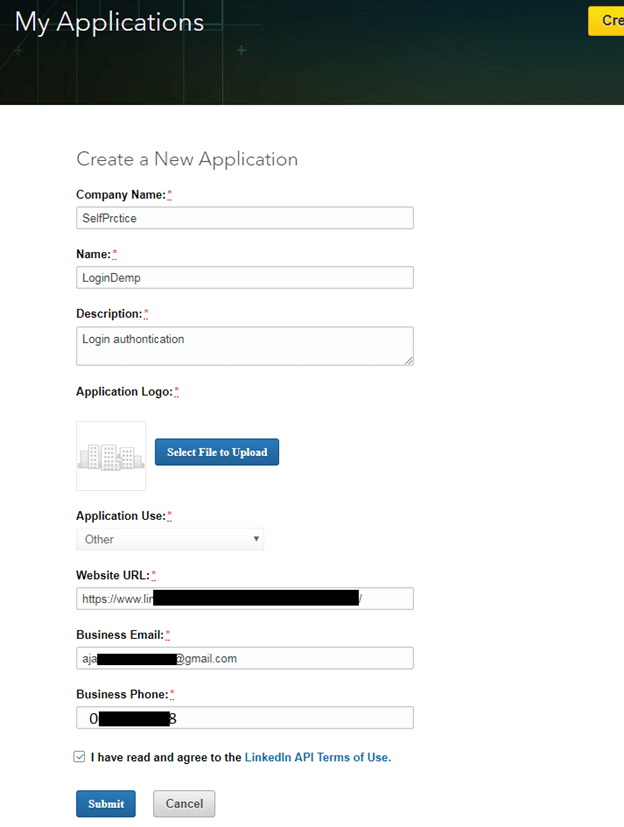Click the Description box resize handle
The width and height of the screenshot is (624, 827).
(407, 359)
